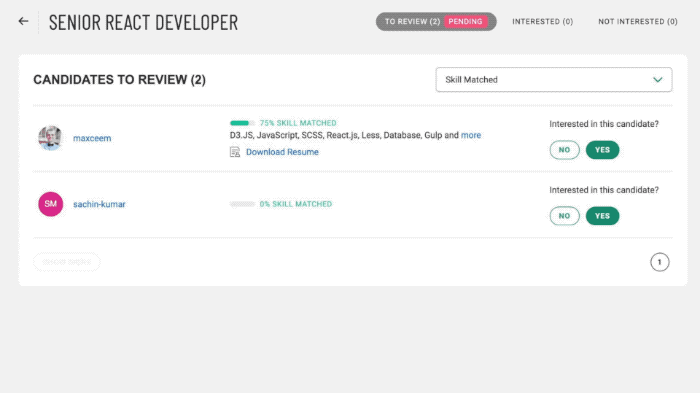The image size is (700, 393).
Task: Expand the dropdown using the chevron arrow
Action: point(658,79)
